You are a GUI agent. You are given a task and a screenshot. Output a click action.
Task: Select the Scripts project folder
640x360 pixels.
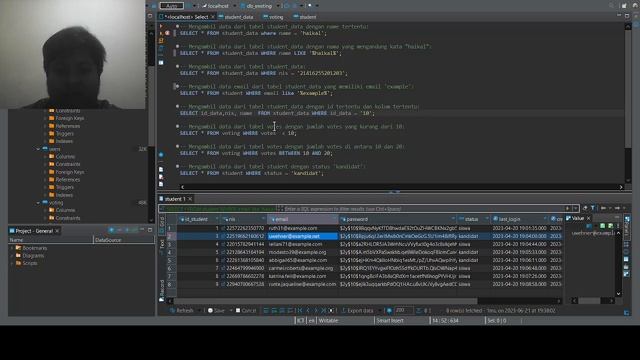coord(27,263)
